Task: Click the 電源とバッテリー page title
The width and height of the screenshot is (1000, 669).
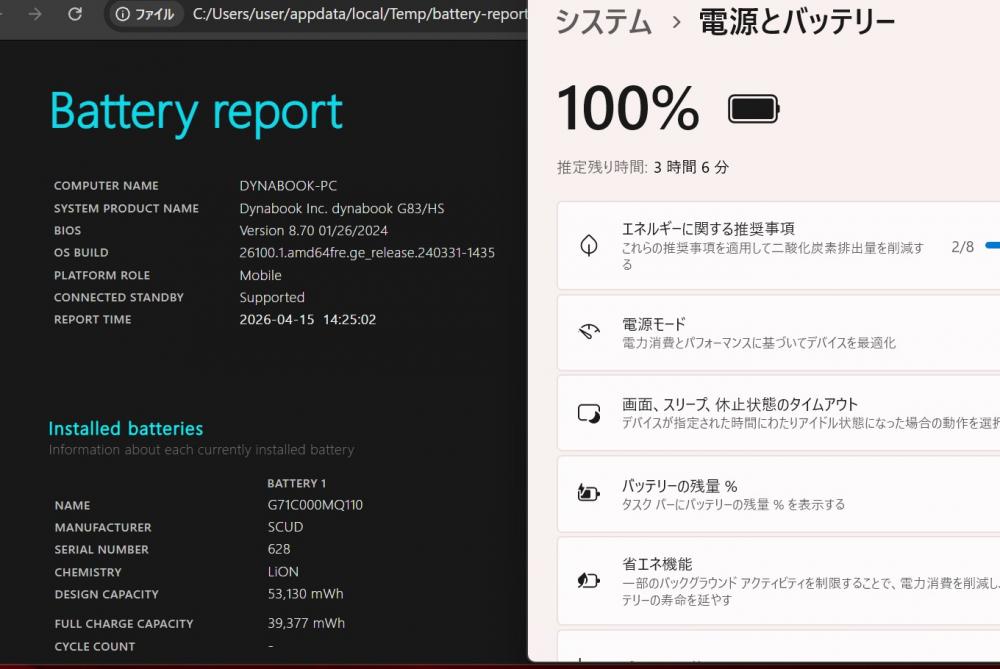Action: (x=797, y=22)
